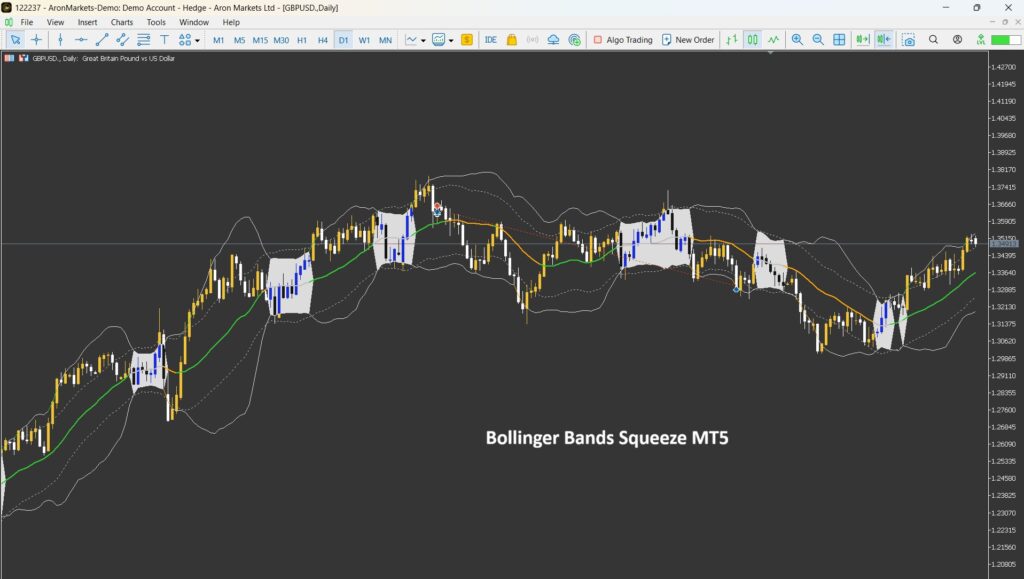Click the New Order button
Image resolution: width=1024 pixels, height=579 pixels.
tap(687, 40)
